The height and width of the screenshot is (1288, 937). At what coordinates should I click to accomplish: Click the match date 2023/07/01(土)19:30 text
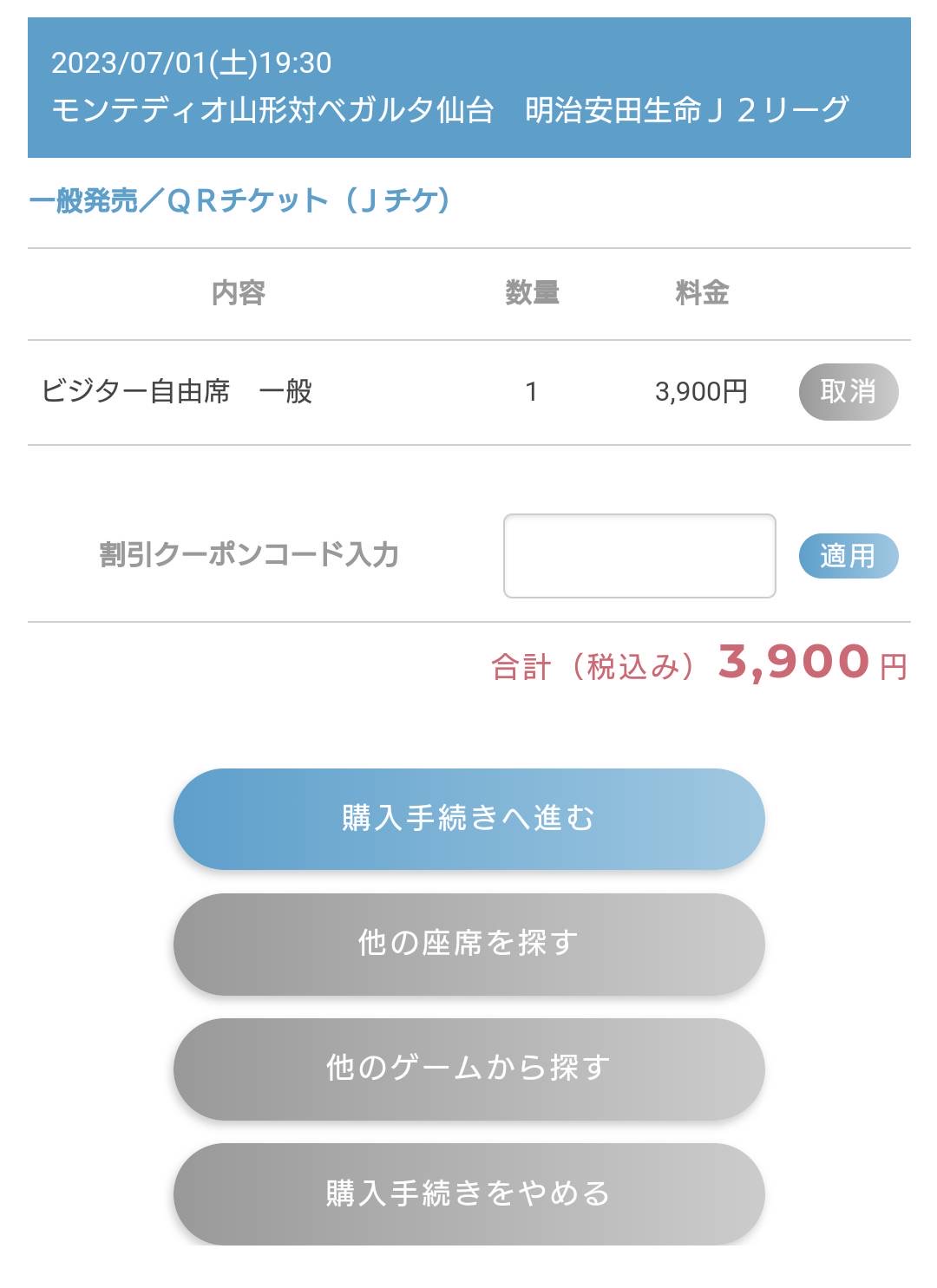point(191,63)
